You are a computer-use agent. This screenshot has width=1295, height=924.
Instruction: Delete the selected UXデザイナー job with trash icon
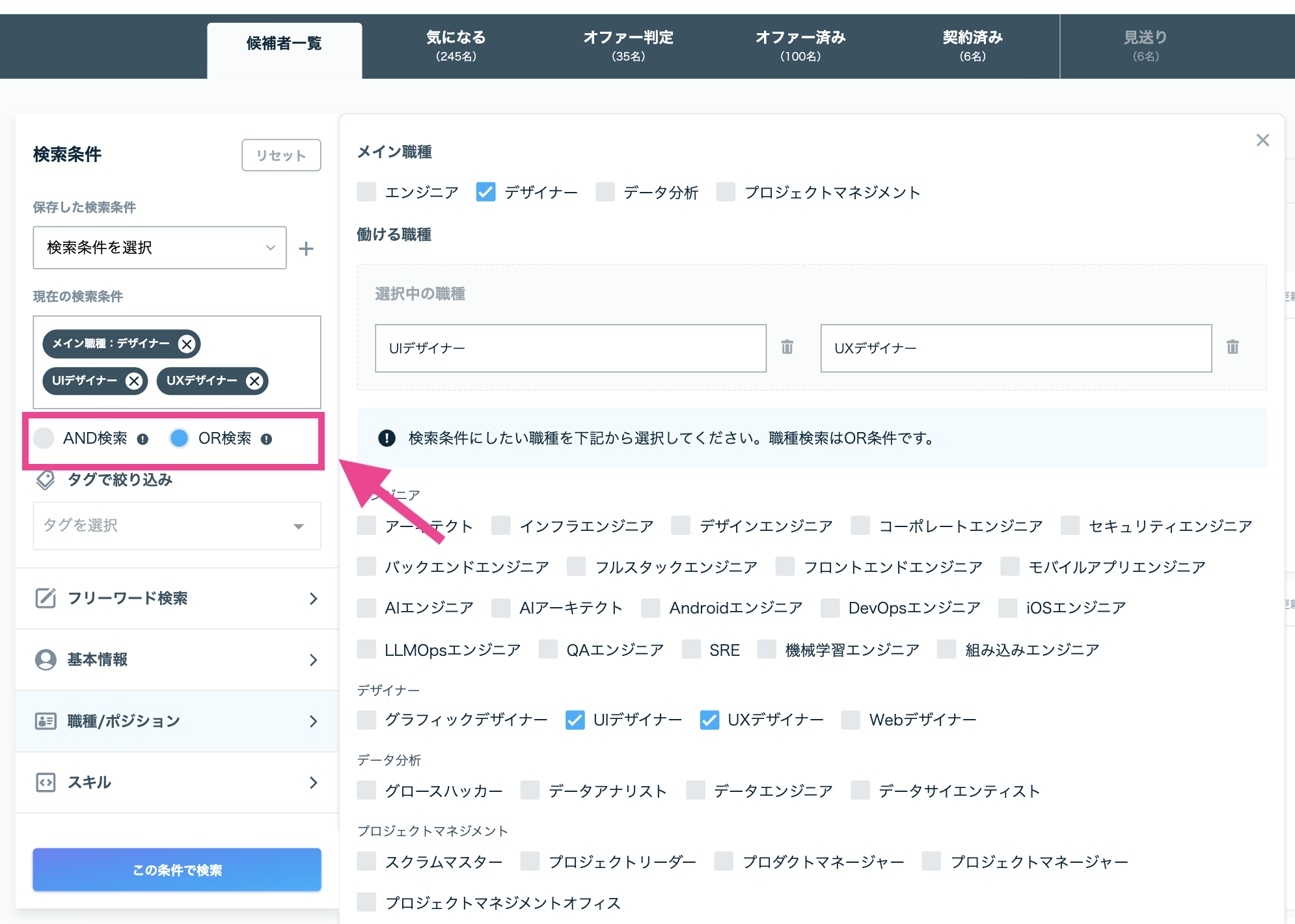click(x=1233, y=347)
